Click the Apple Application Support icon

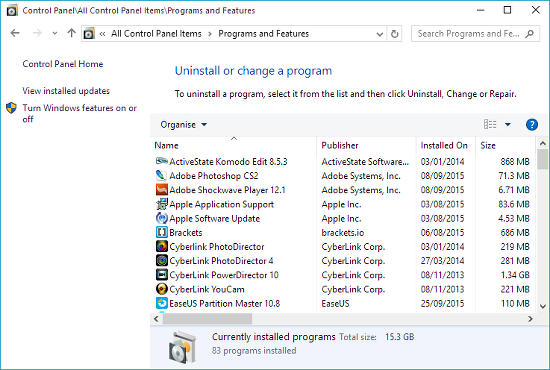click(162, 204)
